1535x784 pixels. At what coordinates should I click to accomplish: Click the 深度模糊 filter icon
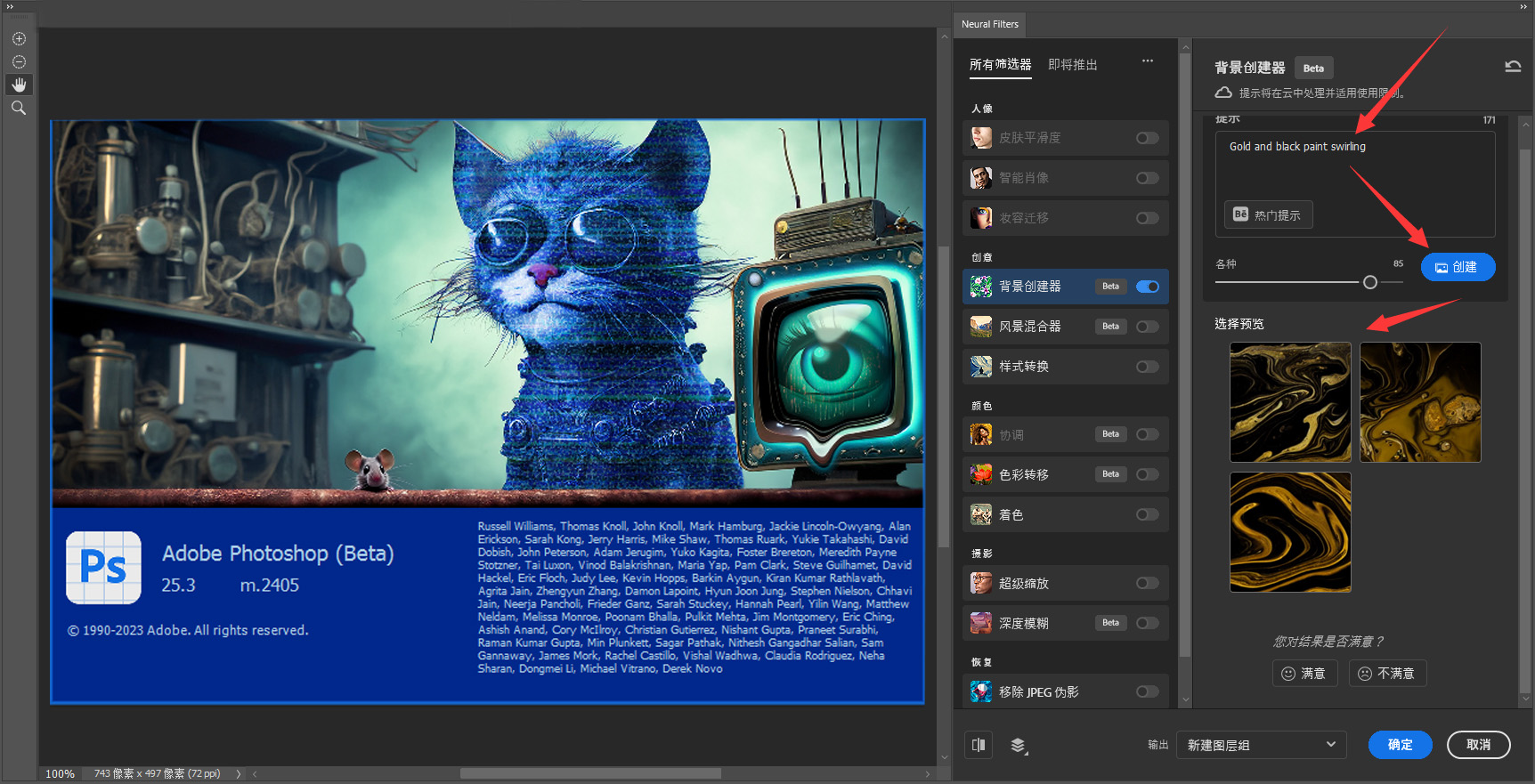point(981,623)
